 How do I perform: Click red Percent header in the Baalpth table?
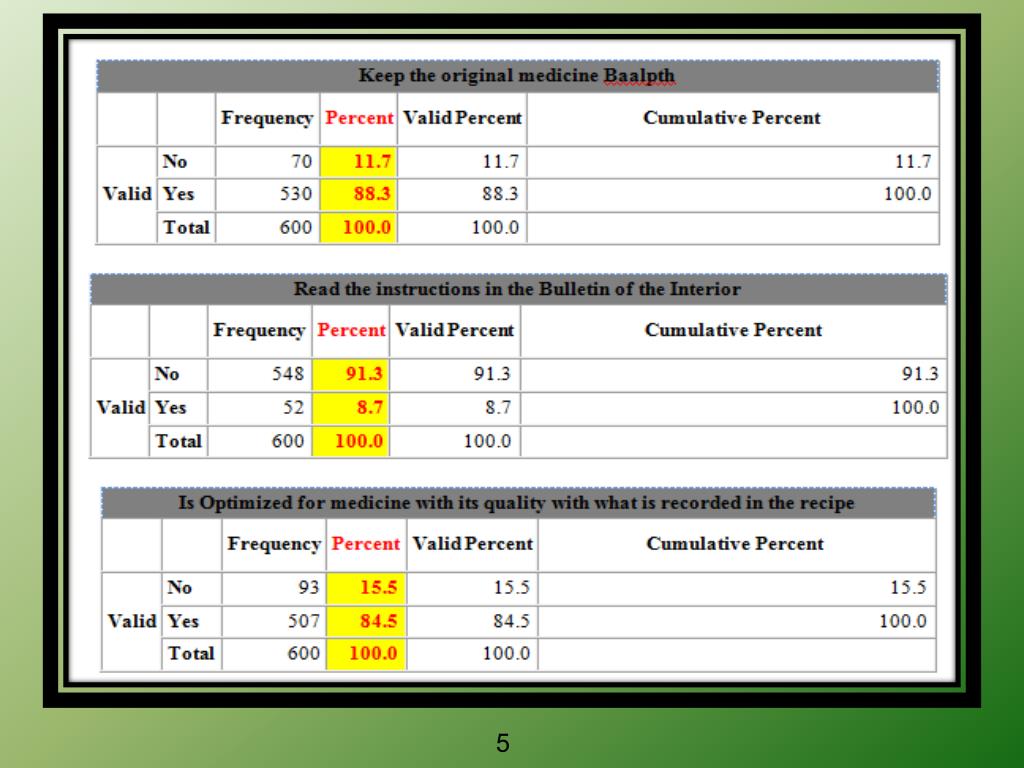click(x=359, y=118)
